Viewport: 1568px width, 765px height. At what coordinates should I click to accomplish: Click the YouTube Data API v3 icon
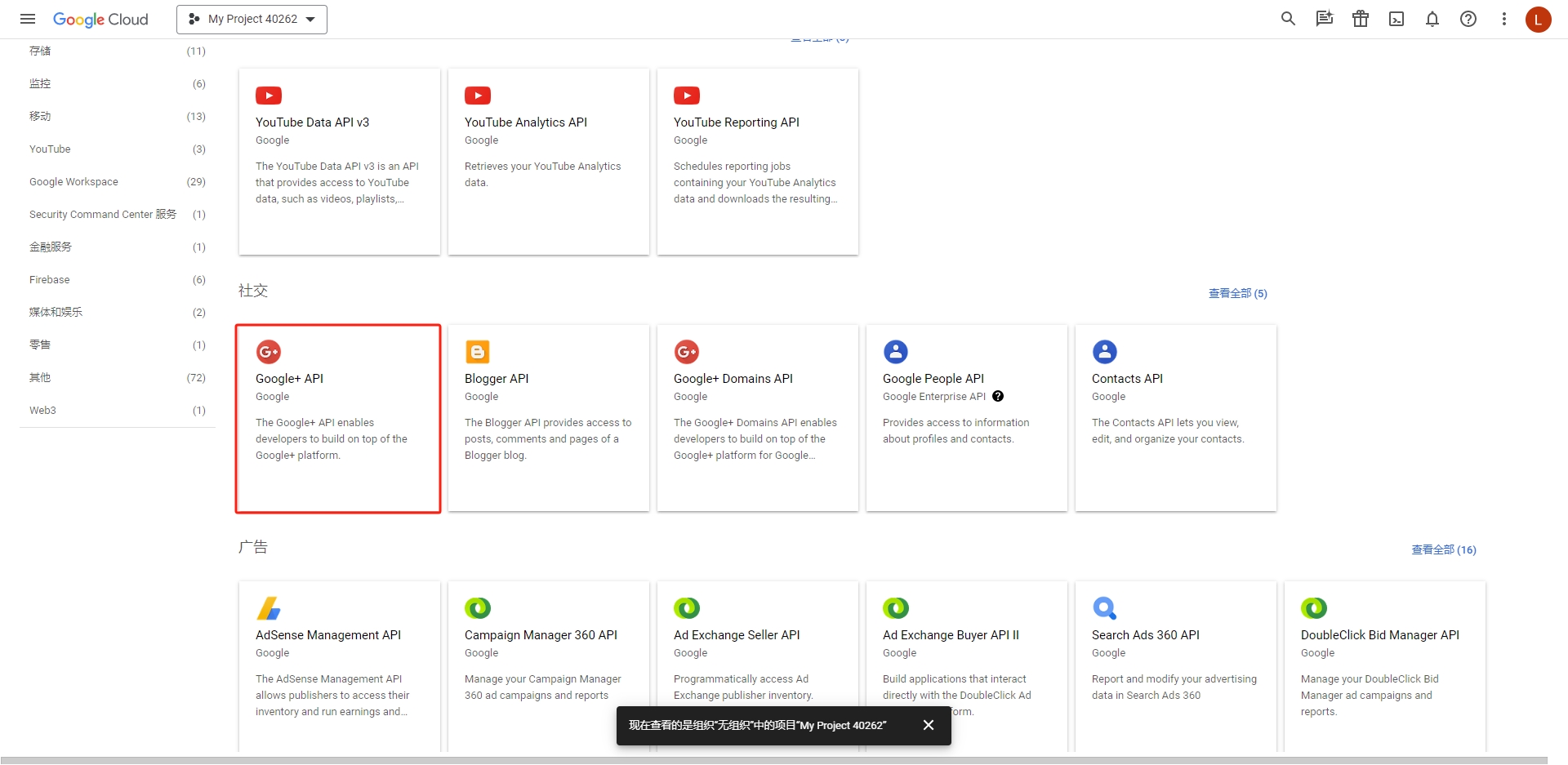[269, 96]
